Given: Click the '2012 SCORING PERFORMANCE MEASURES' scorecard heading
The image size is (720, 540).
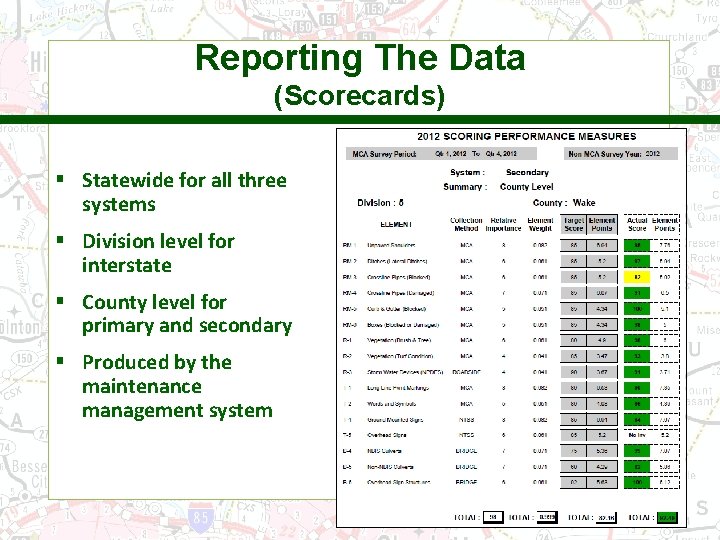Looking at the screenshot, I should [527, 136].
